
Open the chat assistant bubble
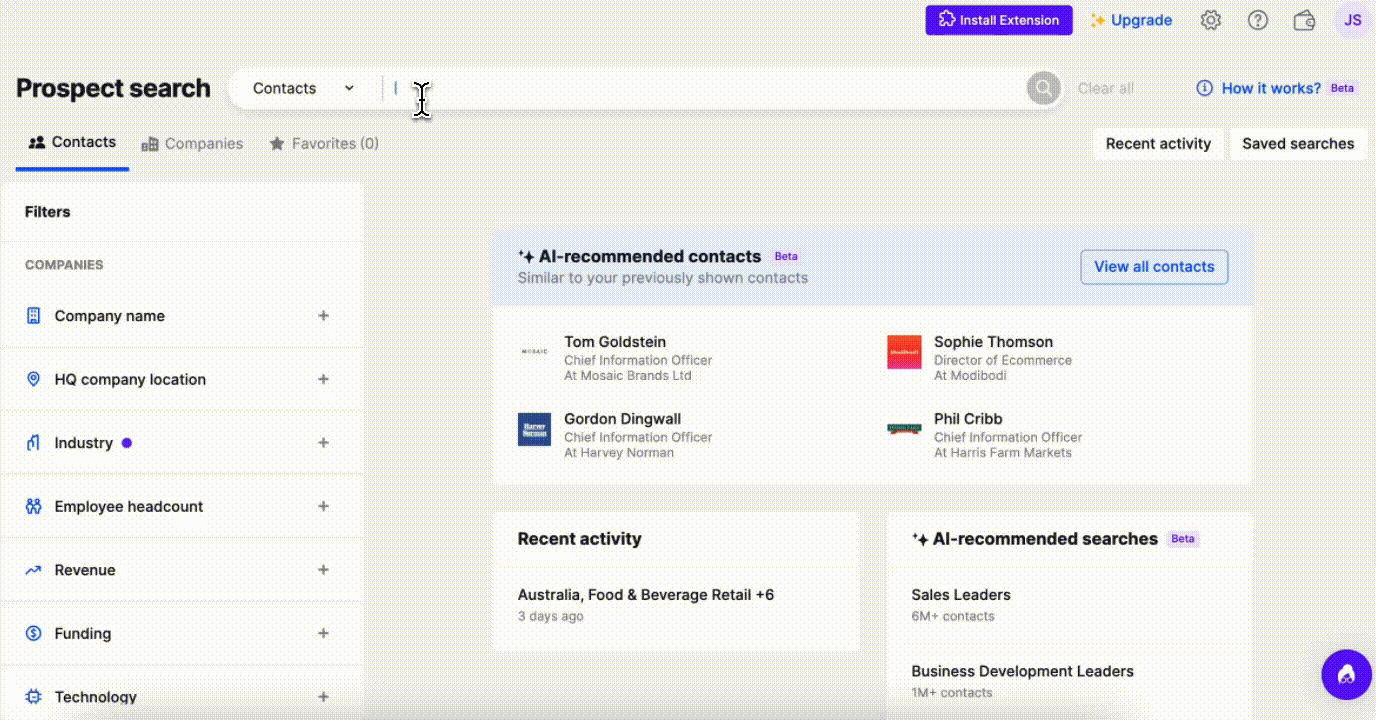coord(1346,674)
